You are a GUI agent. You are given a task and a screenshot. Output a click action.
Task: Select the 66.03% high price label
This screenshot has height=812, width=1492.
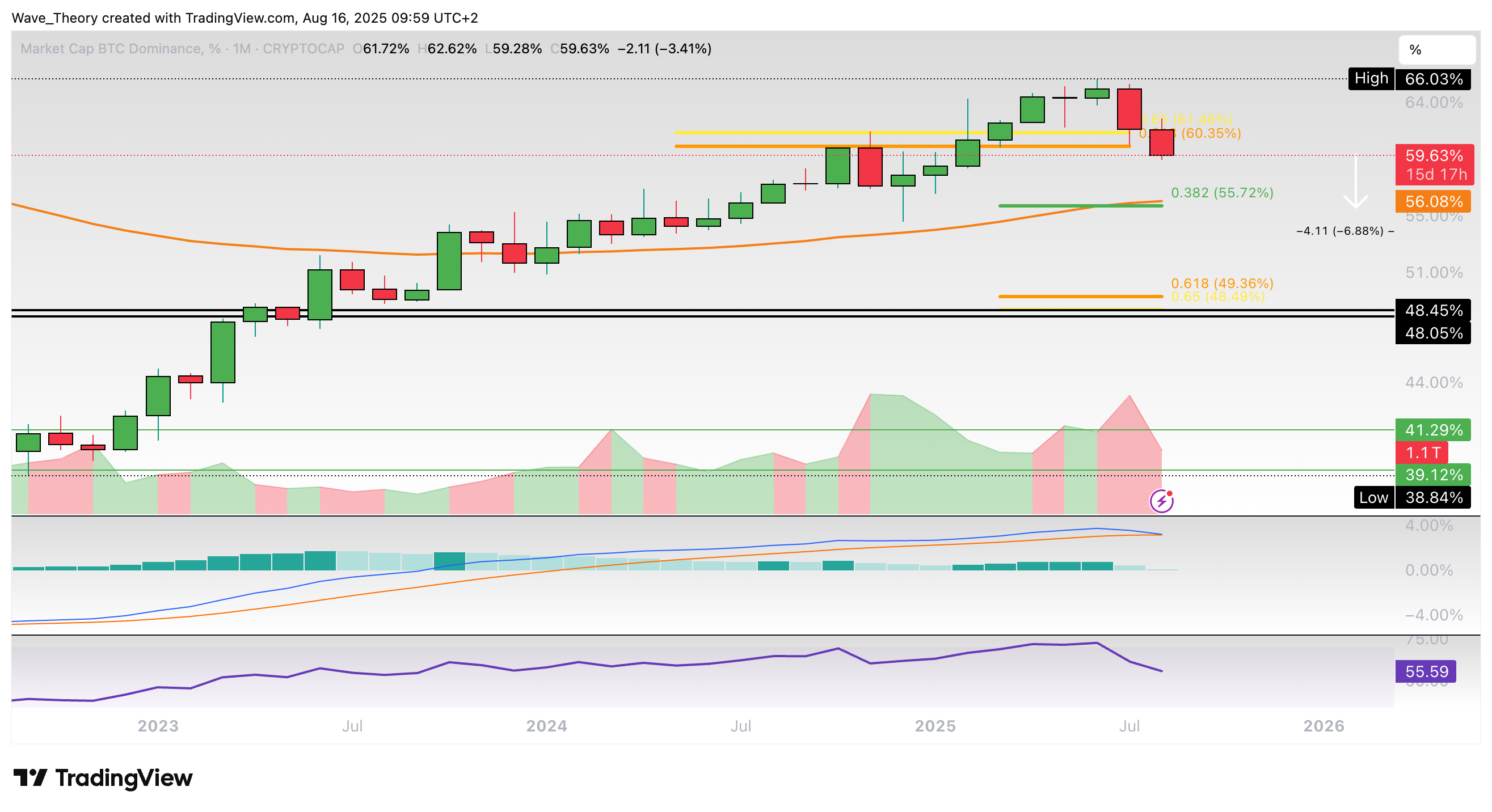coord(1433,79)
